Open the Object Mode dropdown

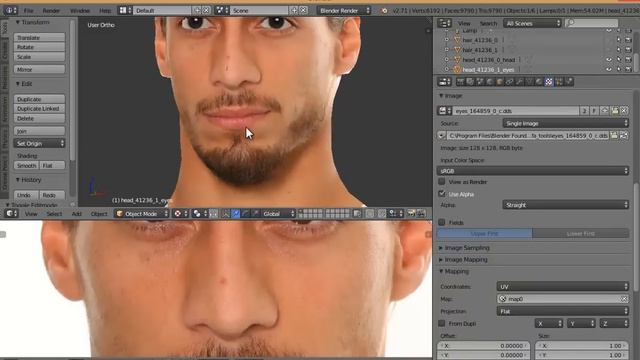[x=142, y=213]
